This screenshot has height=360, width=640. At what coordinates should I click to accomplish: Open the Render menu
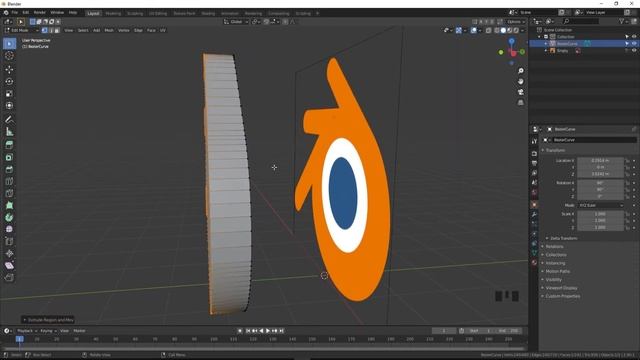(x=40, y=13)
